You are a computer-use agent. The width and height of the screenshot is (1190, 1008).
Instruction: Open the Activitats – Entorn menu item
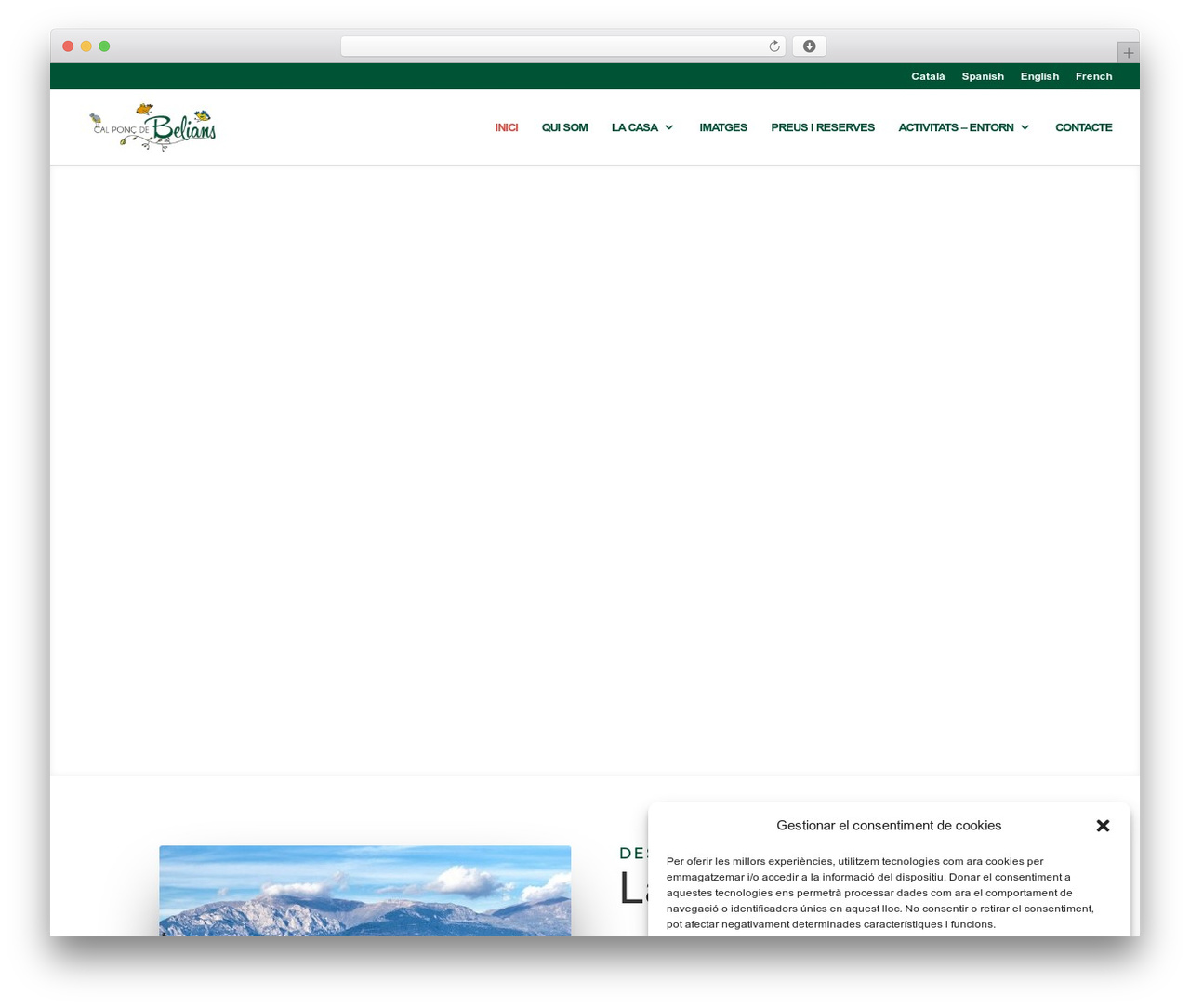tap(956, 127)
